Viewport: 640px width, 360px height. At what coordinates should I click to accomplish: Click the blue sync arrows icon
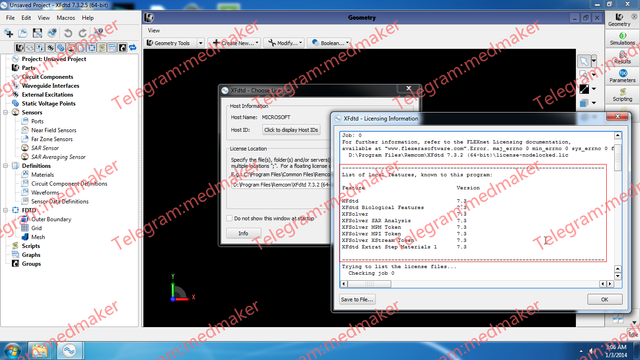pos(133,48)
